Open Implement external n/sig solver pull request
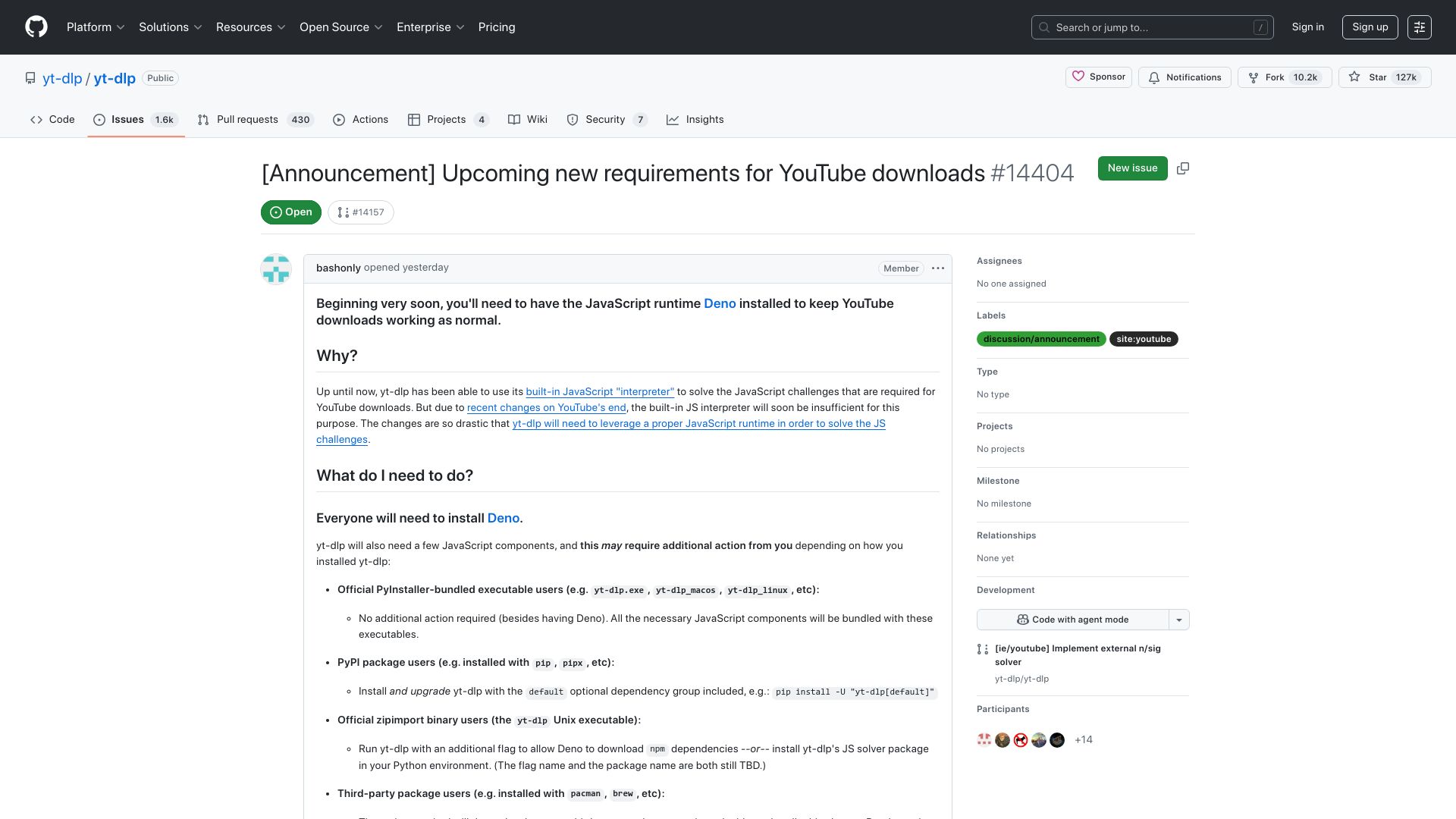The image size is (1456, 819). tap(1078, 655)
